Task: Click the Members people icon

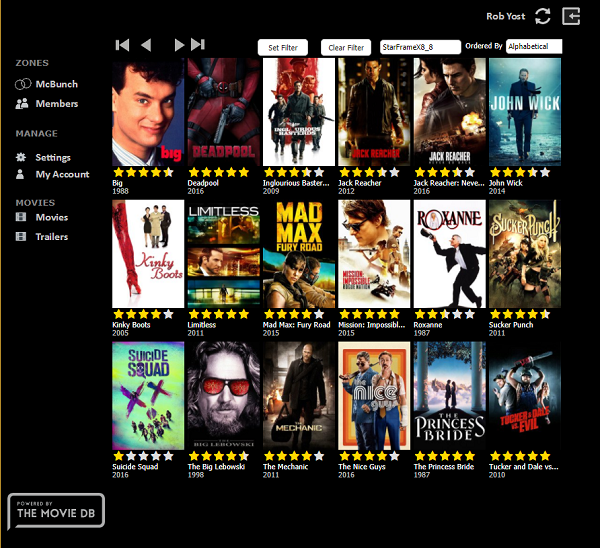Action: [x=22, y=103]
